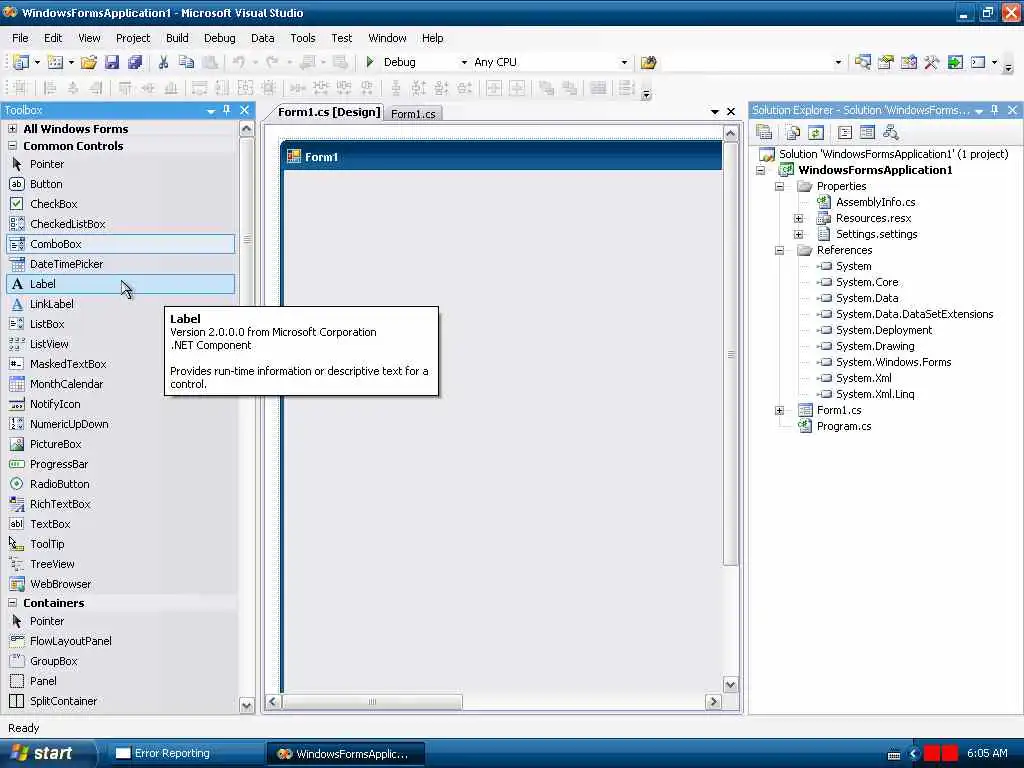Screen dimensions: 1024x768
Task: Pin the Toolbox panel with auto-hide pushpin
Action: (x=227, y=110)
